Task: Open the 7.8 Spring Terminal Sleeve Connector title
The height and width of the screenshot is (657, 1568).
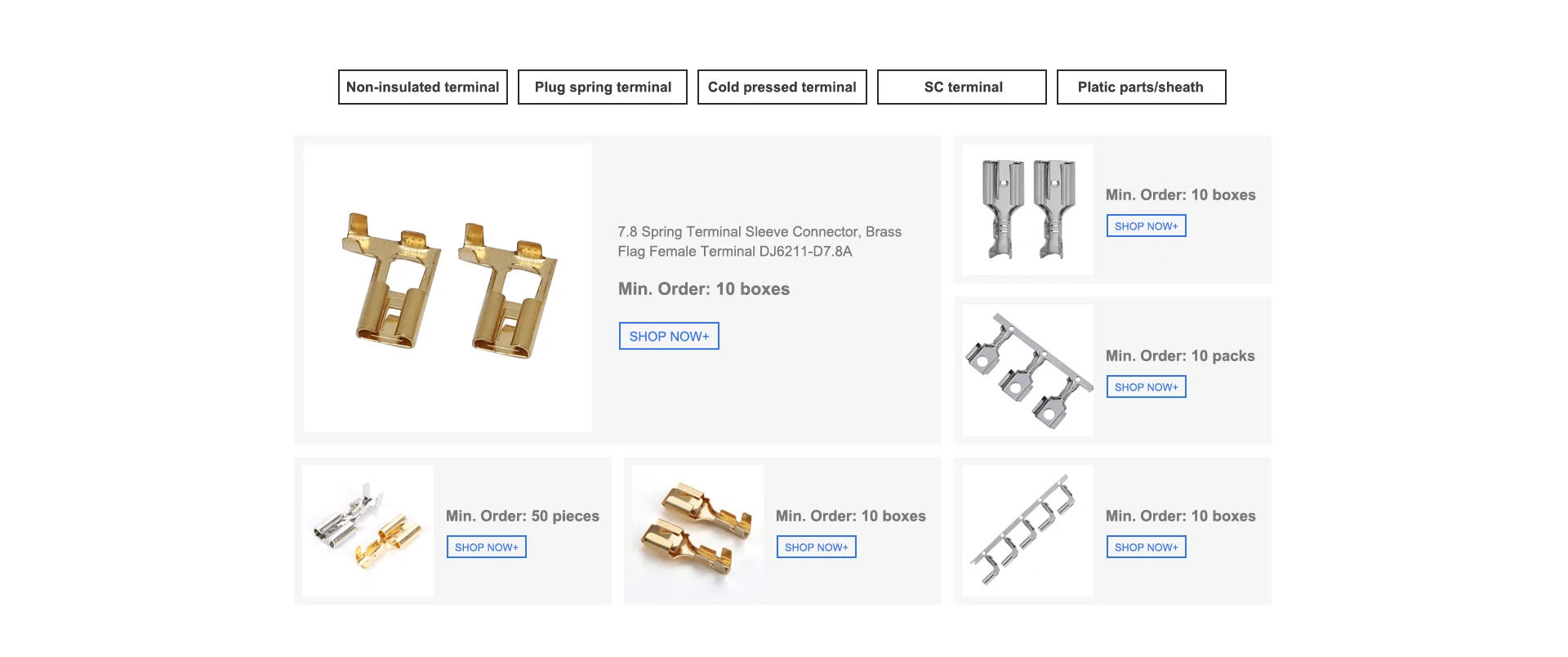Action: (x=759, y=242)
